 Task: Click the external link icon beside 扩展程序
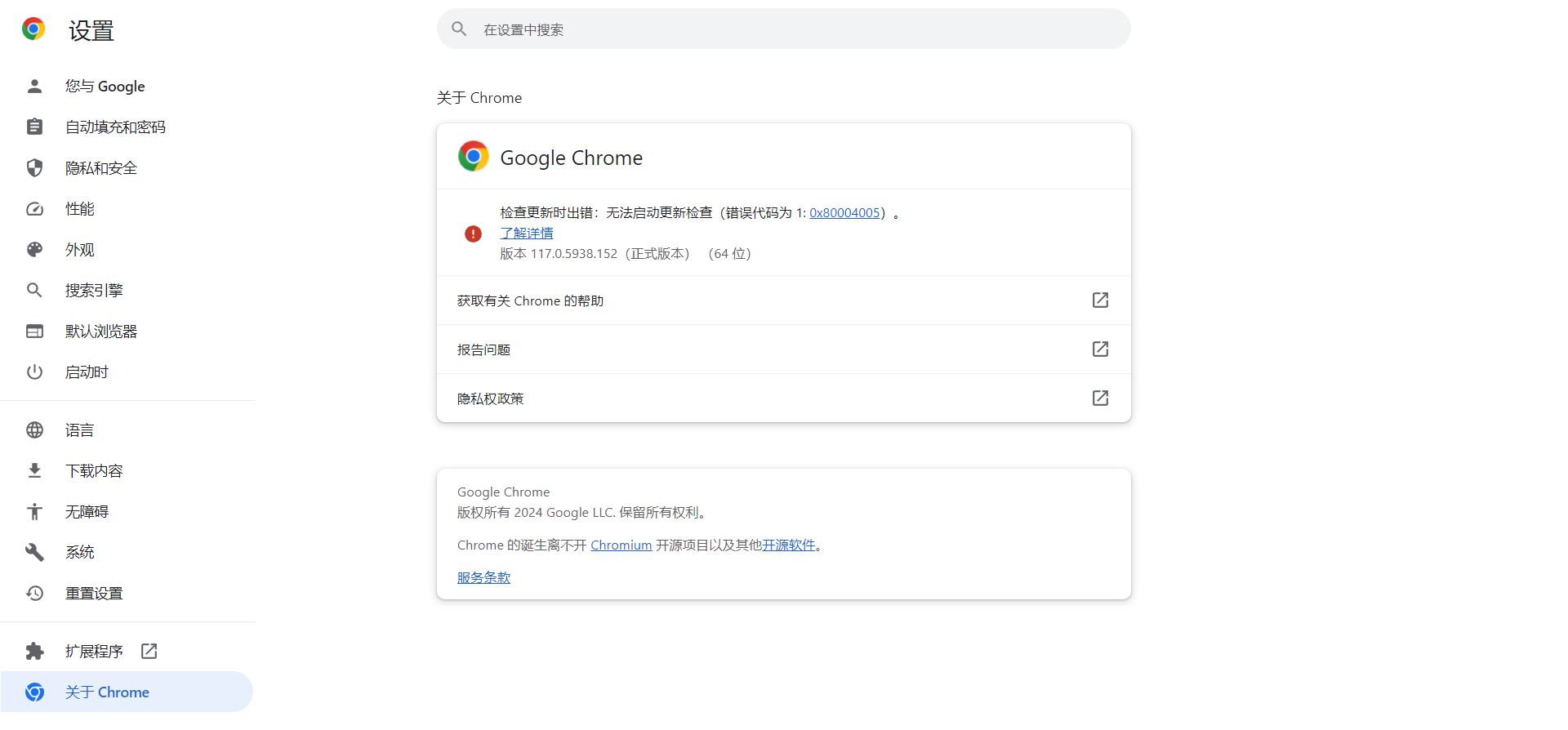tap(149, 651)
